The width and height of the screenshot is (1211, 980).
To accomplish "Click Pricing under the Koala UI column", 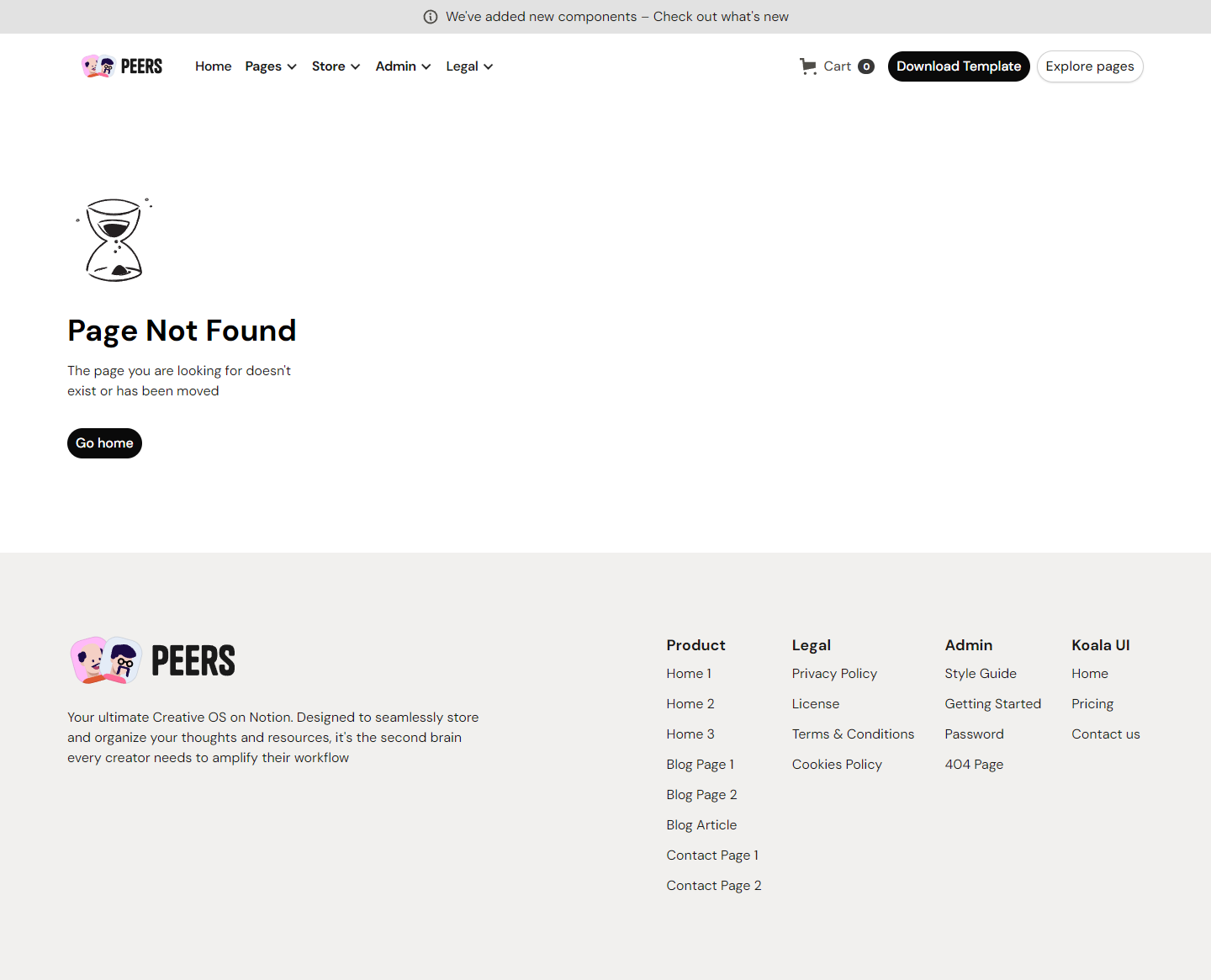I will [1092, 703].
